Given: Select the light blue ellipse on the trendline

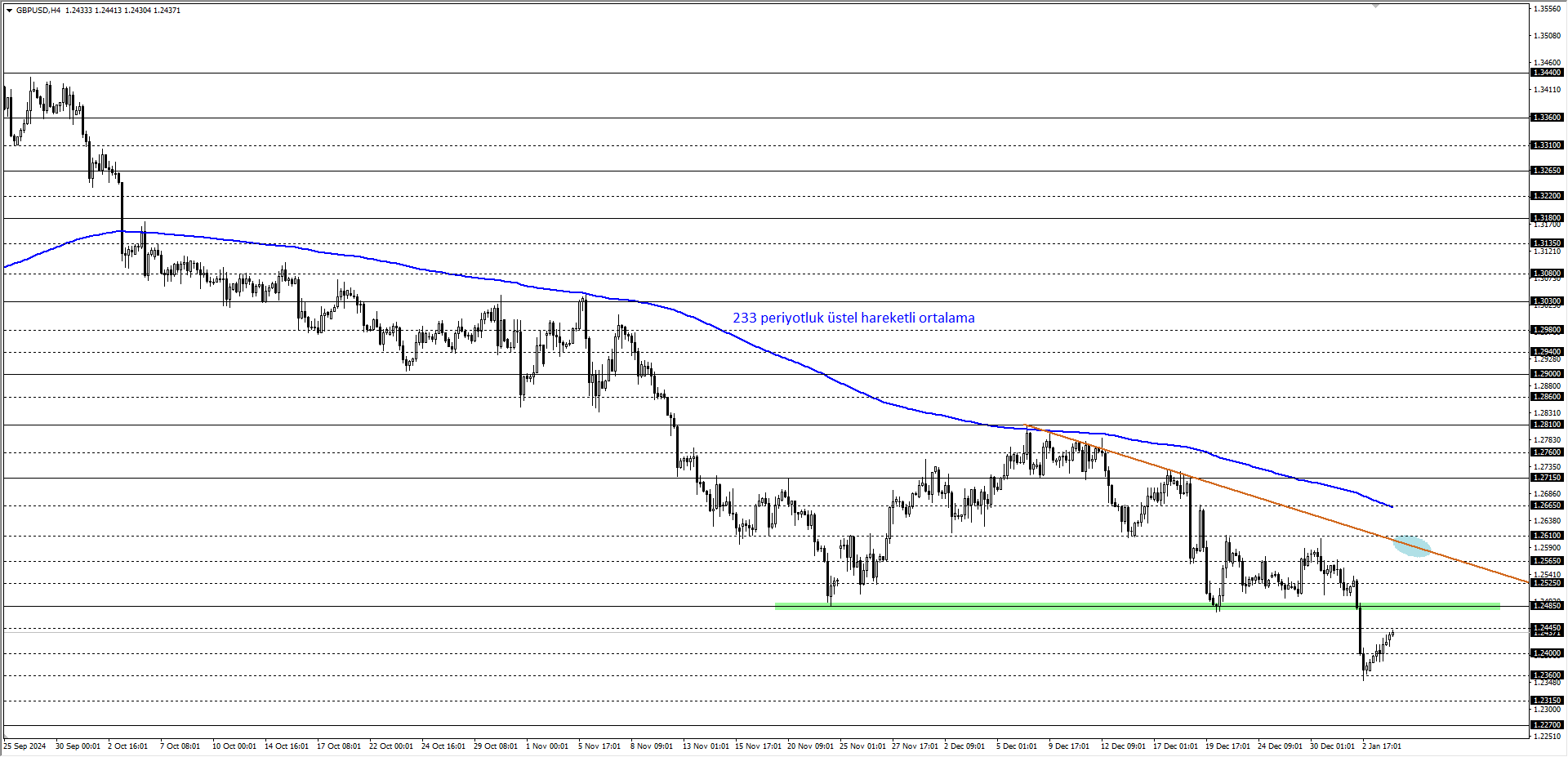Looking at the screenshot, I should 1412,546.
